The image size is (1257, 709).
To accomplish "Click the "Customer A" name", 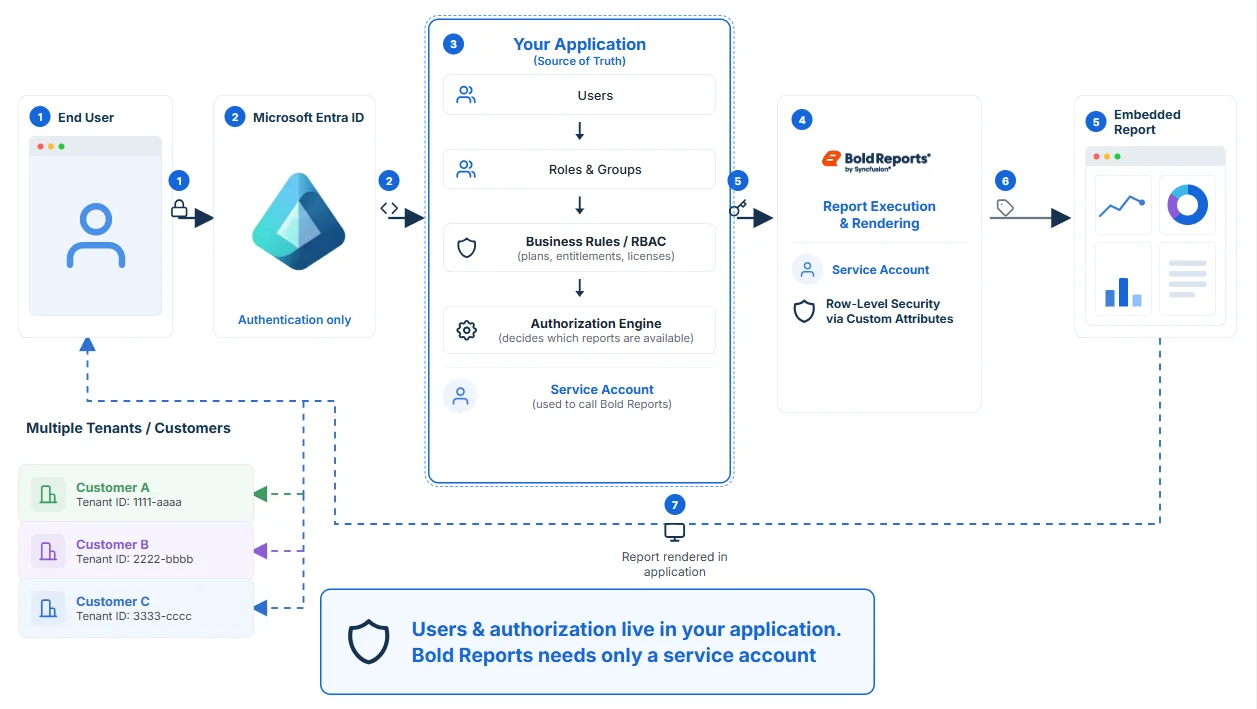I will coord(113,487).
